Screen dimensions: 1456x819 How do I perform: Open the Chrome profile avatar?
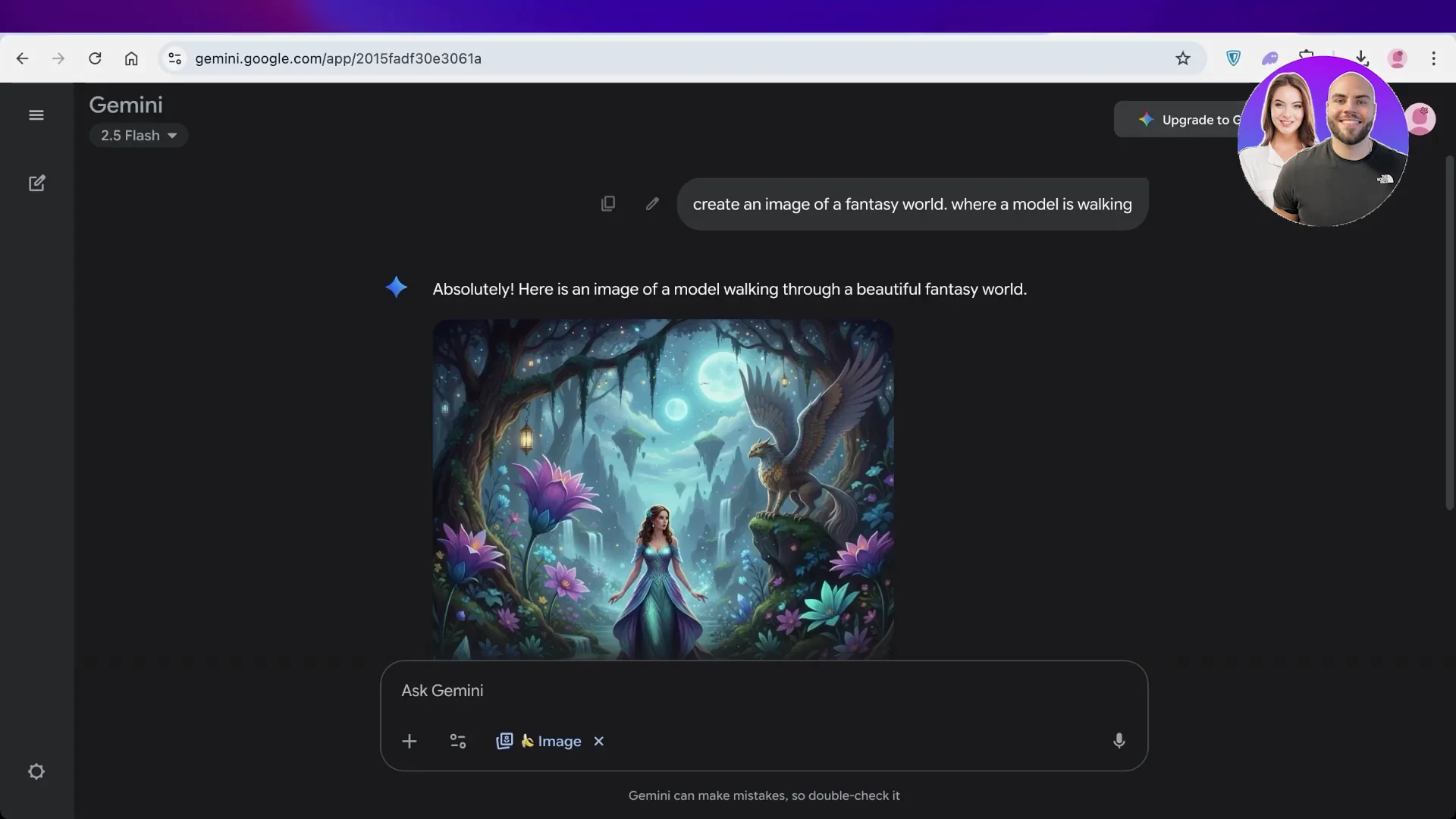click(1398, 58)
